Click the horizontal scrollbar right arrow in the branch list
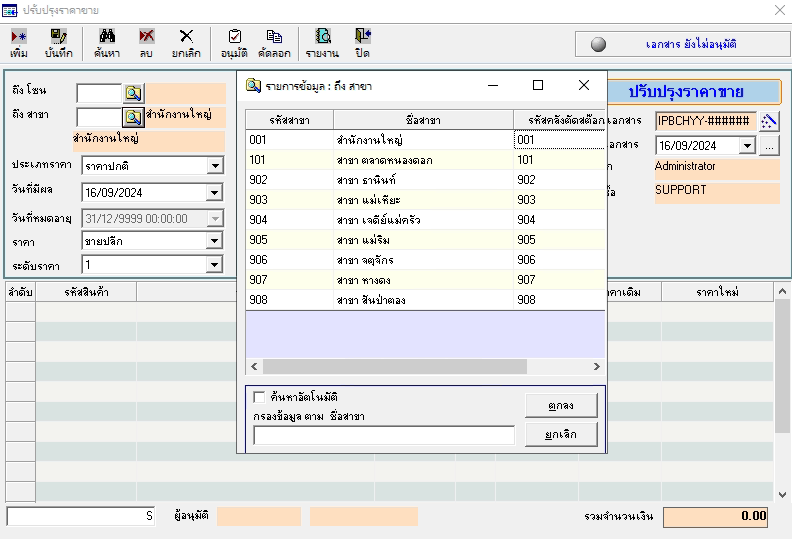Viewport: 792px width, 539px height. point(597,367)
